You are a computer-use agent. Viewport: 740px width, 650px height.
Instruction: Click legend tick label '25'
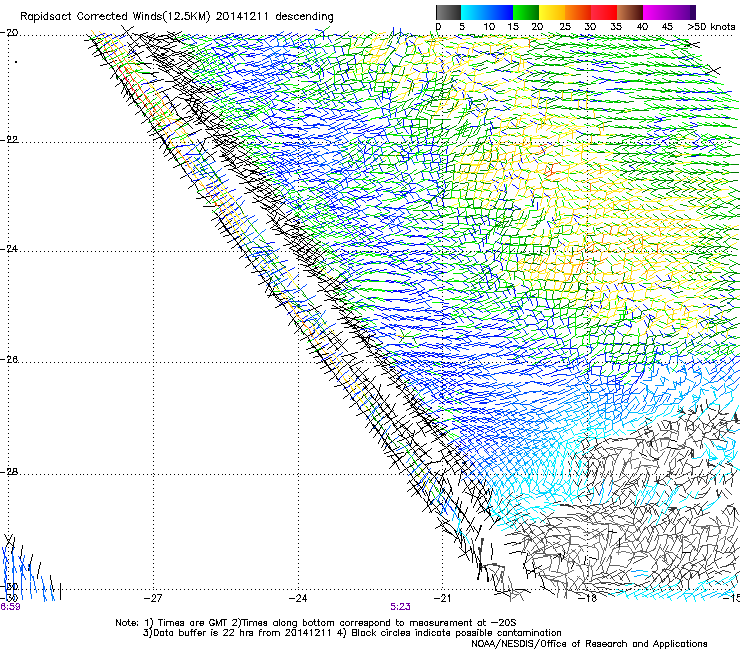tap(565, 27)
